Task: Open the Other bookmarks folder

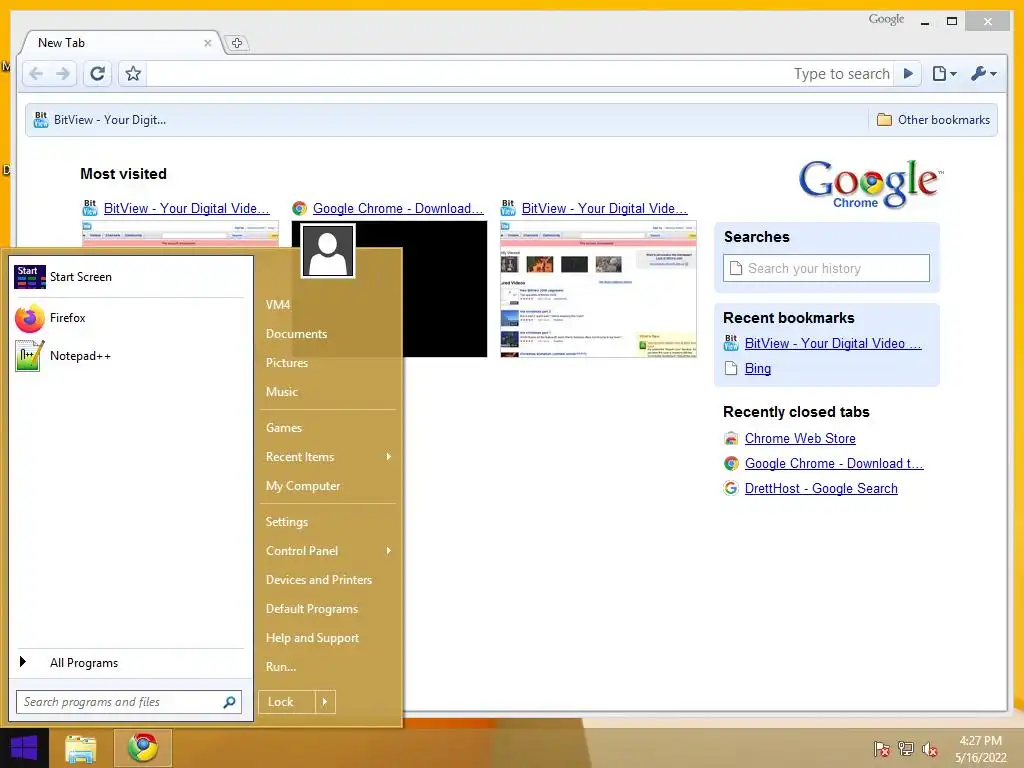Action: coord(933,120)
